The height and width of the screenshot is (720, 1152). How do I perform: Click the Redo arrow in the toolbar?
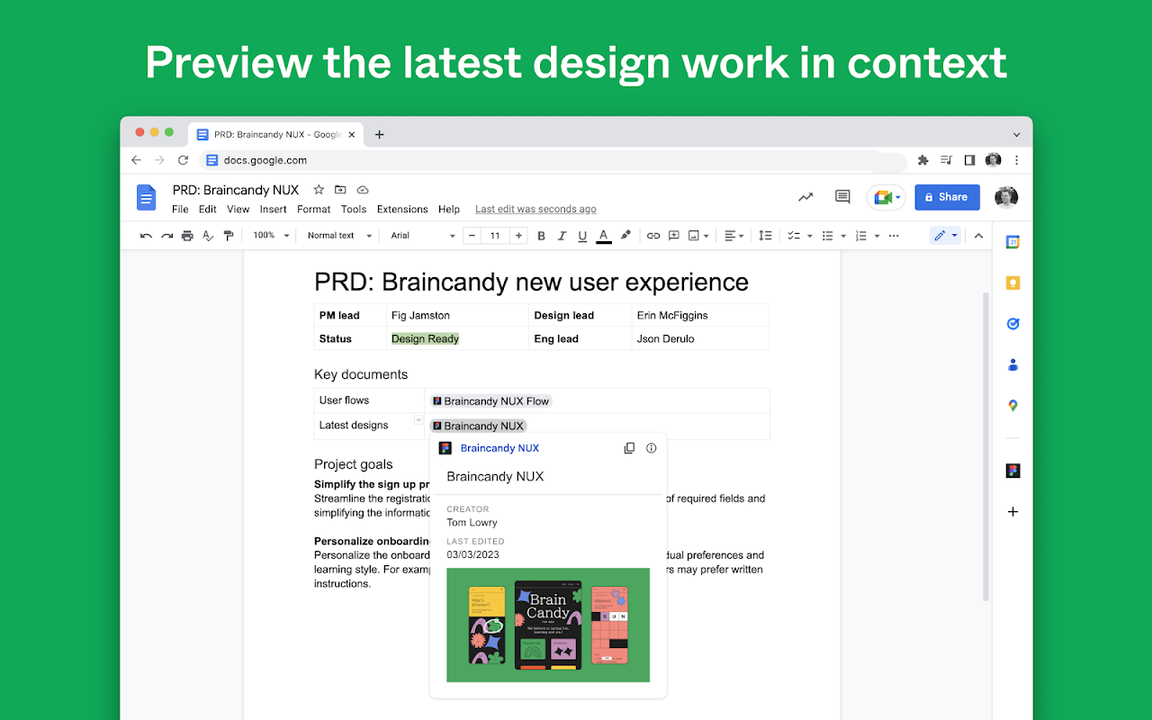pyautogui.click(x=167, y=236)
